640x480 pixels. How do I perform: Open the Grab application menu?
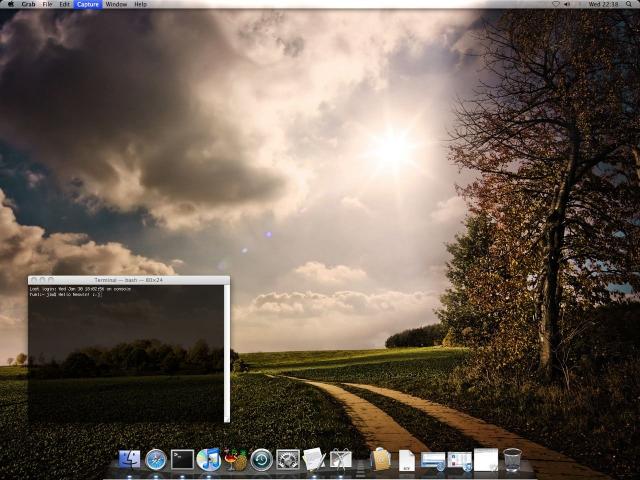click(x=28, y=4)
